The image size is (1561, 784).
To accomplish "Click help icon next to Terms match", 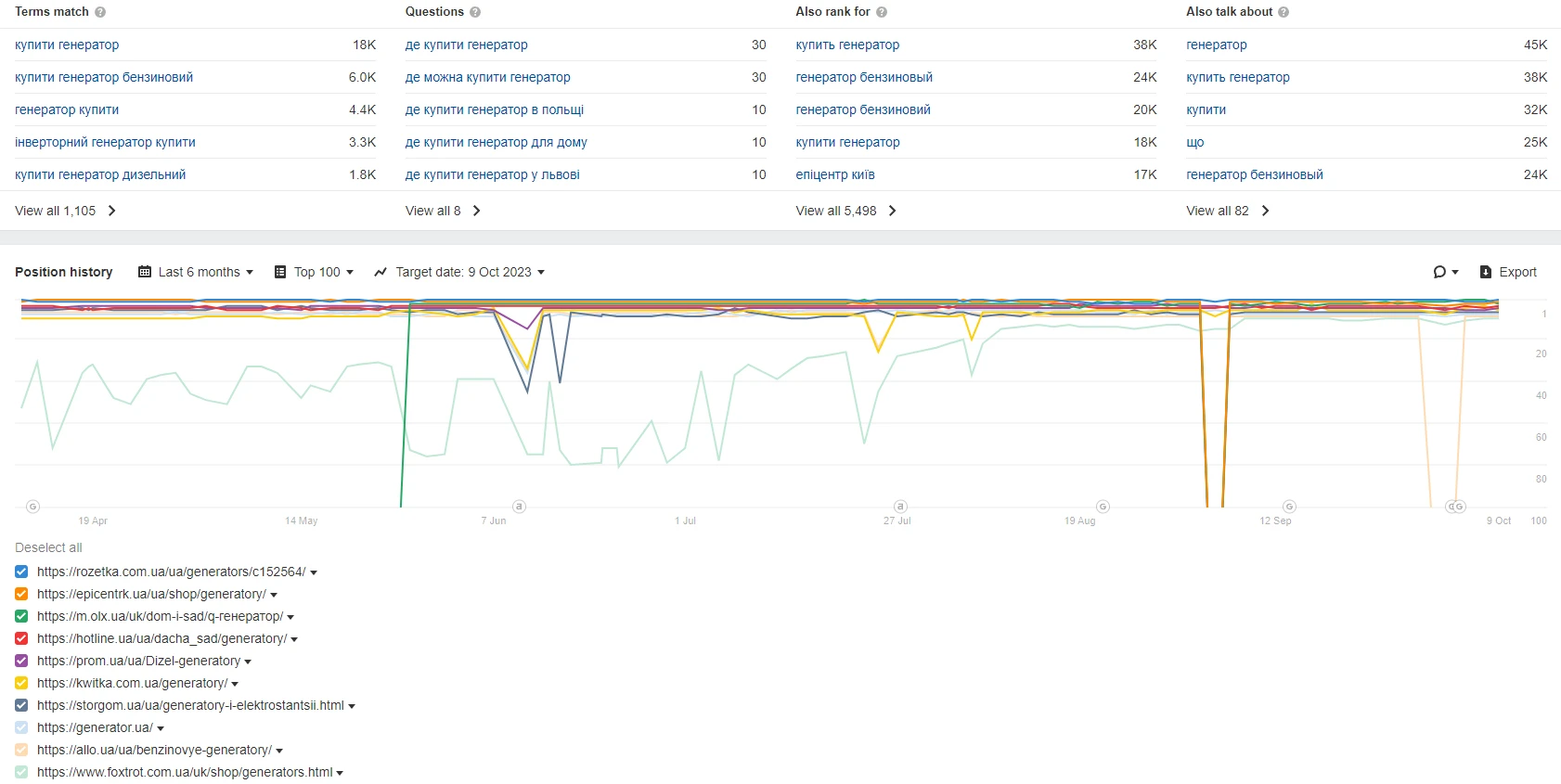I will [x=100, y=12].
